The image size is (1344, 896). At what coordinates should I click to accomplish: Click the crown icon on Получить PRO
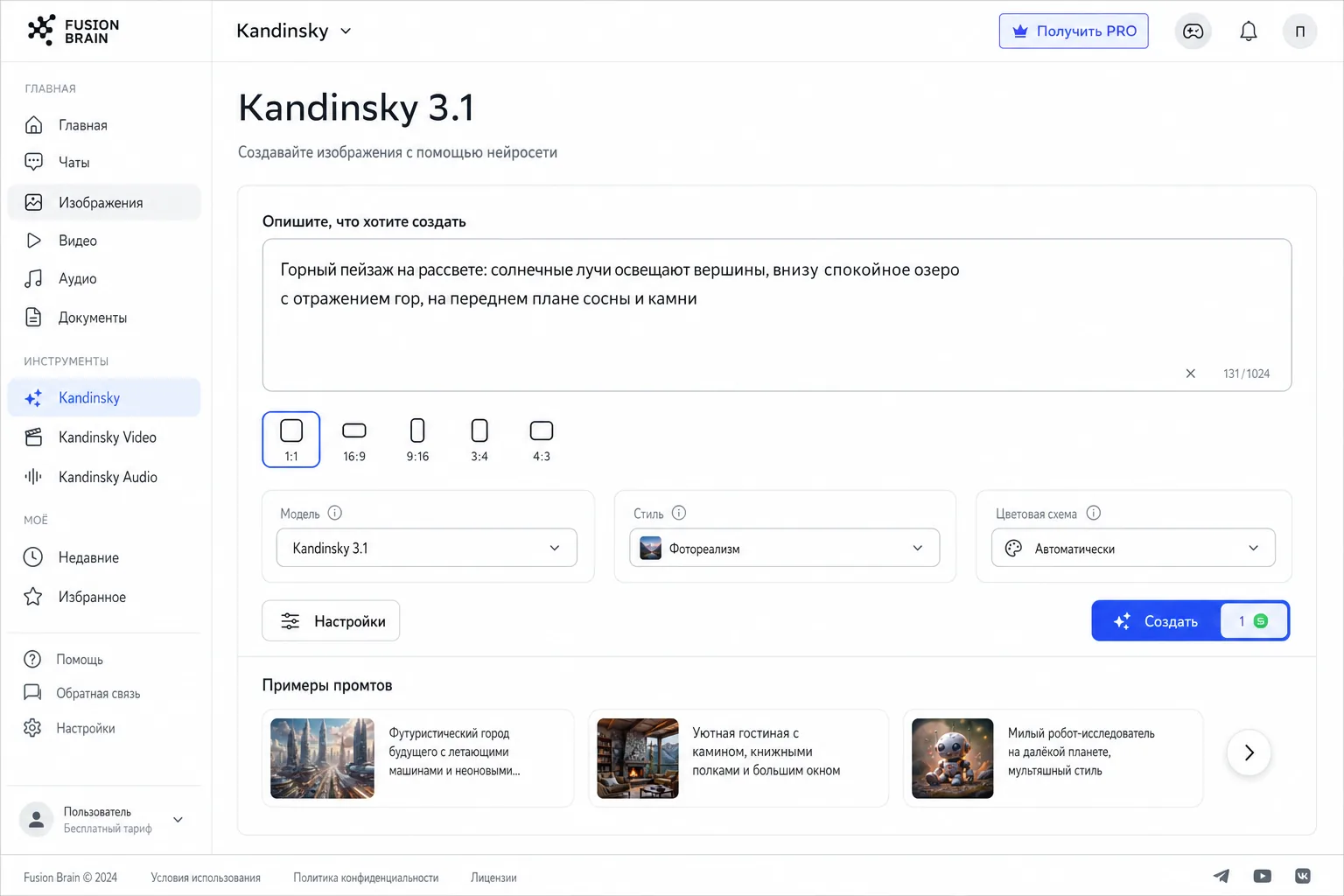tap(1020, 31)
